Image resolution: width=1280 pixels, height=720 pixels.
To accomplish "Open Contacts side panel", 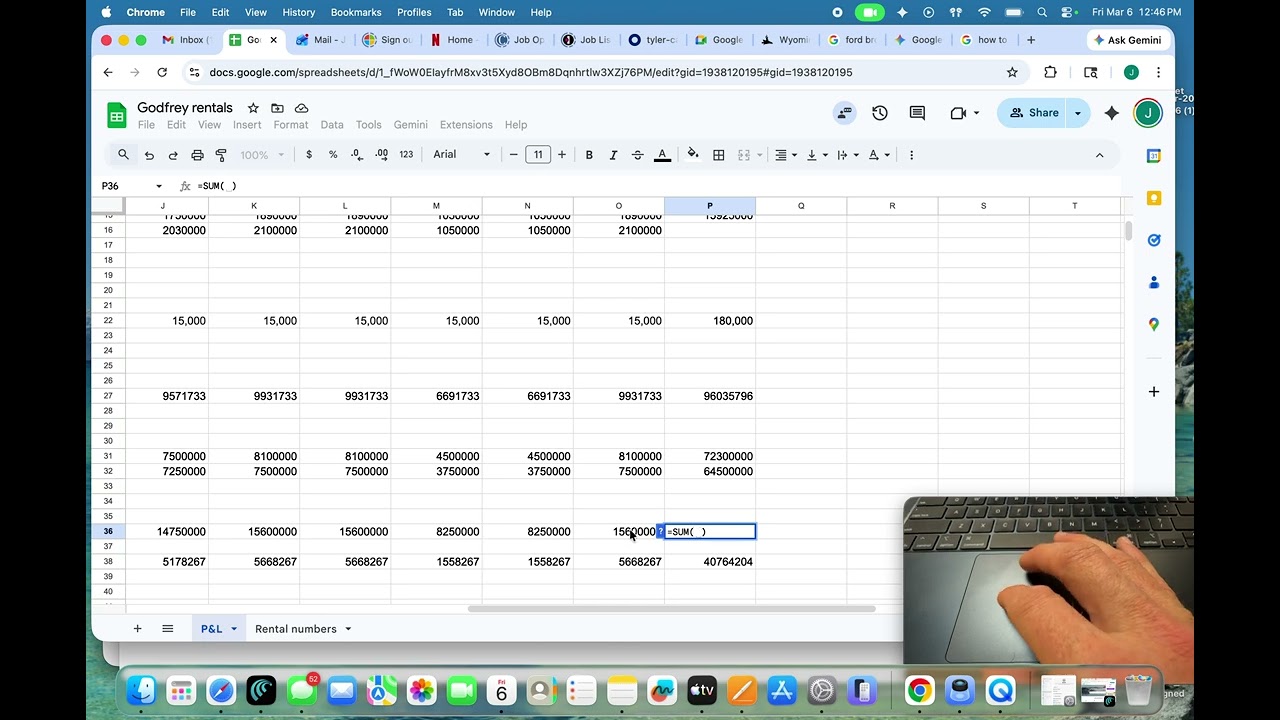I will pos(1154,282).
